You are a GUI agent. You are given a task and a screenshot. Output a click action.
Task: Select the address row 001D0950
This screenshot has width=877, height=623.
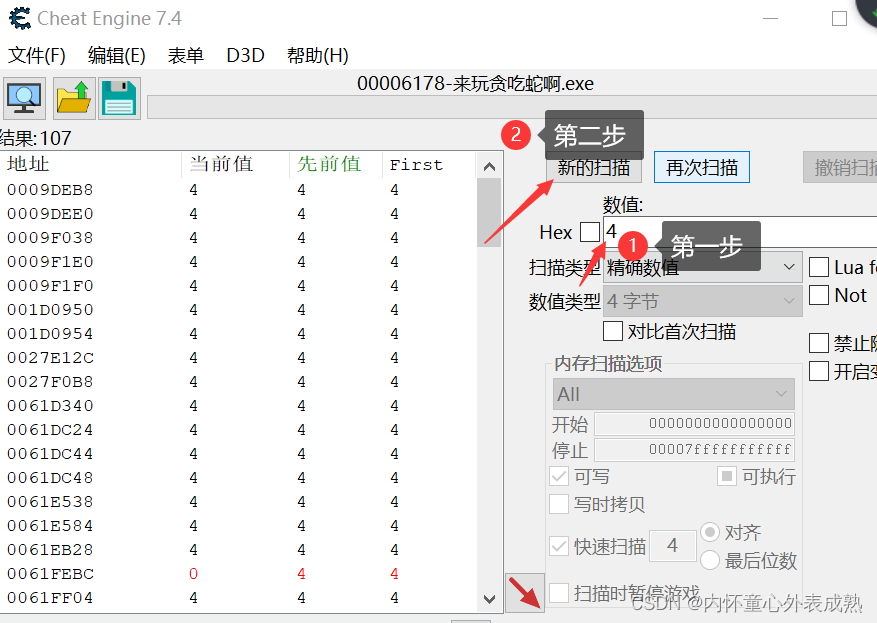(x=239, y=310)
